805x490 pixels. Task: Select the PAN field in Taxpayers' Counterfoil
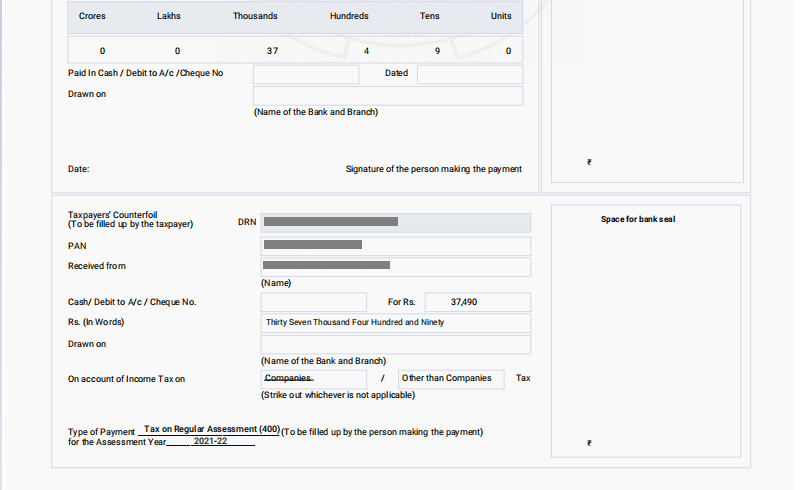tap(395, 245)
